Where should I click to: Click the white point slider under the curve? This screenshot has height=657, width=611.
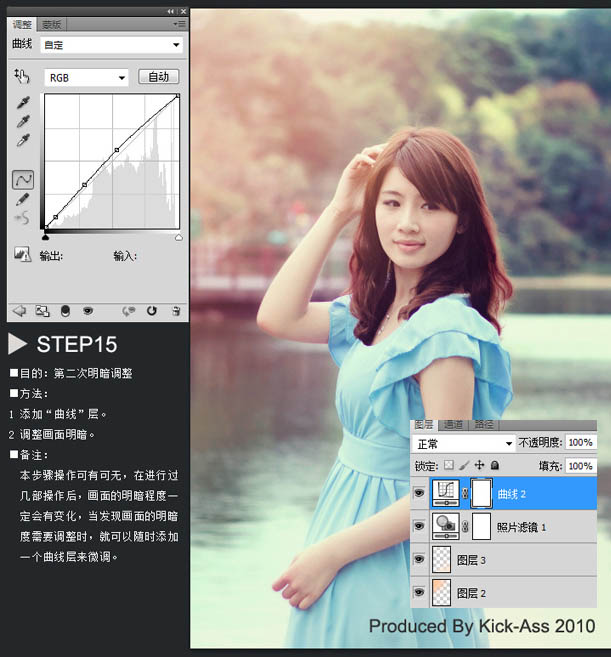[178, 238]
